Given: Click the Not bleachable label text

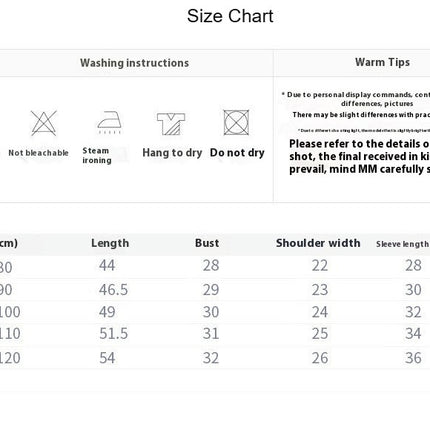Looking at the screenshot, I should click(x=38, y=153).
